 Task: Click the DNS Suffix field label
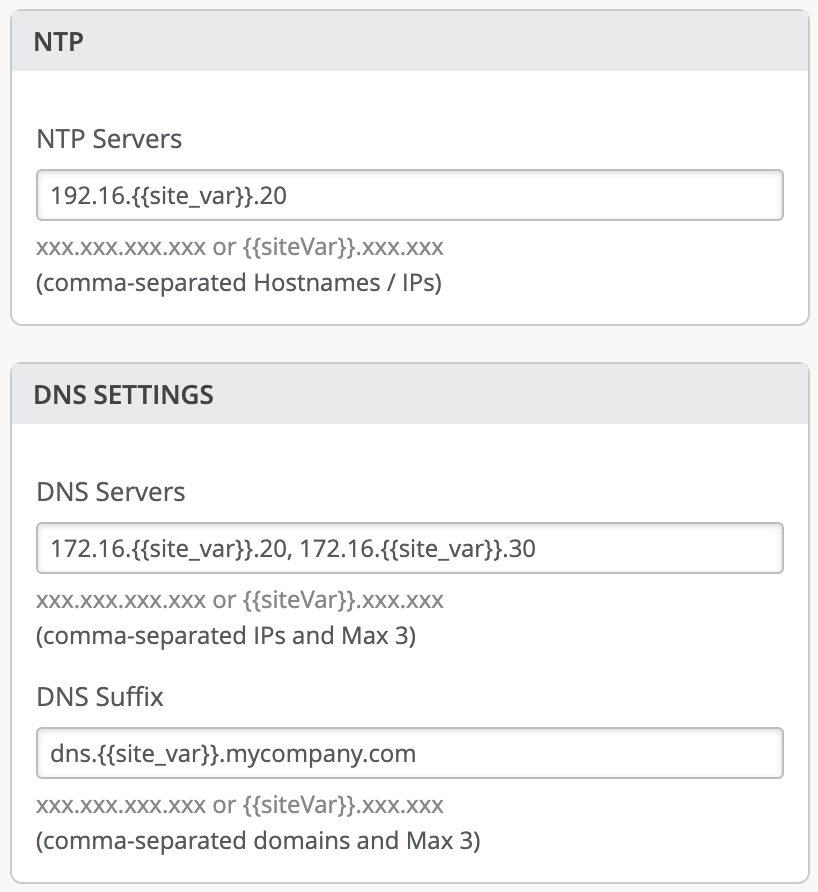99,697
